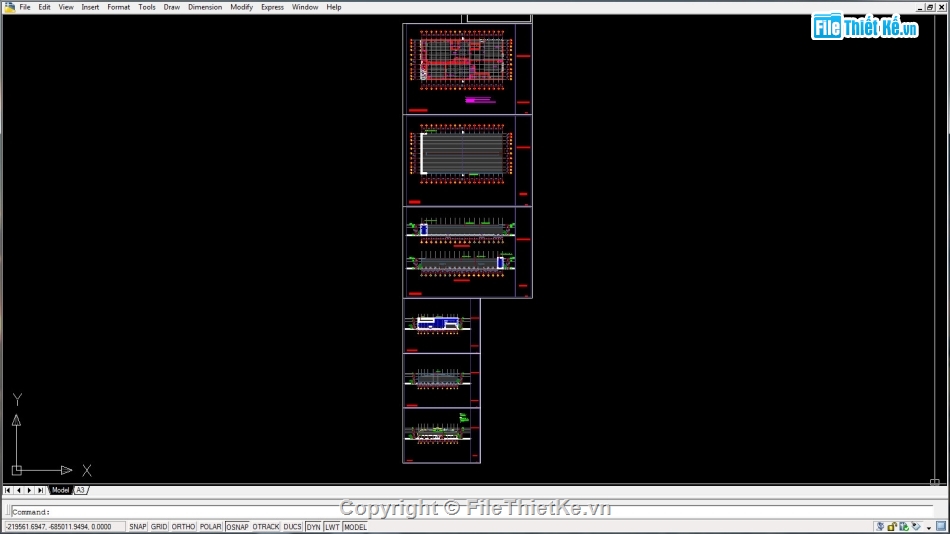This screenshot has width=950, height=534.
Task: Toggle OTRACK object snap tracking
Action: tap(265, 527)
